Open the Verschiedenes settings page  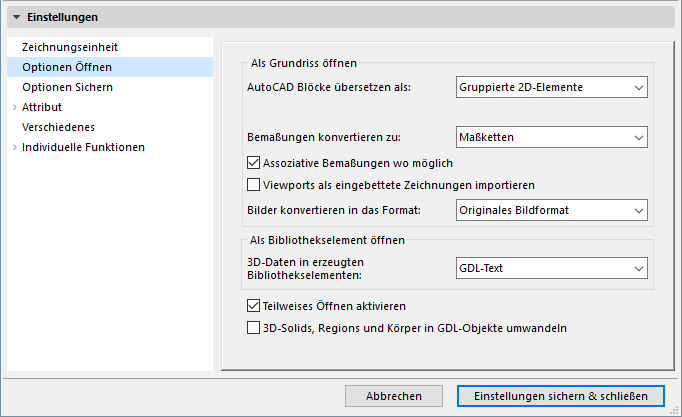(x=57, y=127)
